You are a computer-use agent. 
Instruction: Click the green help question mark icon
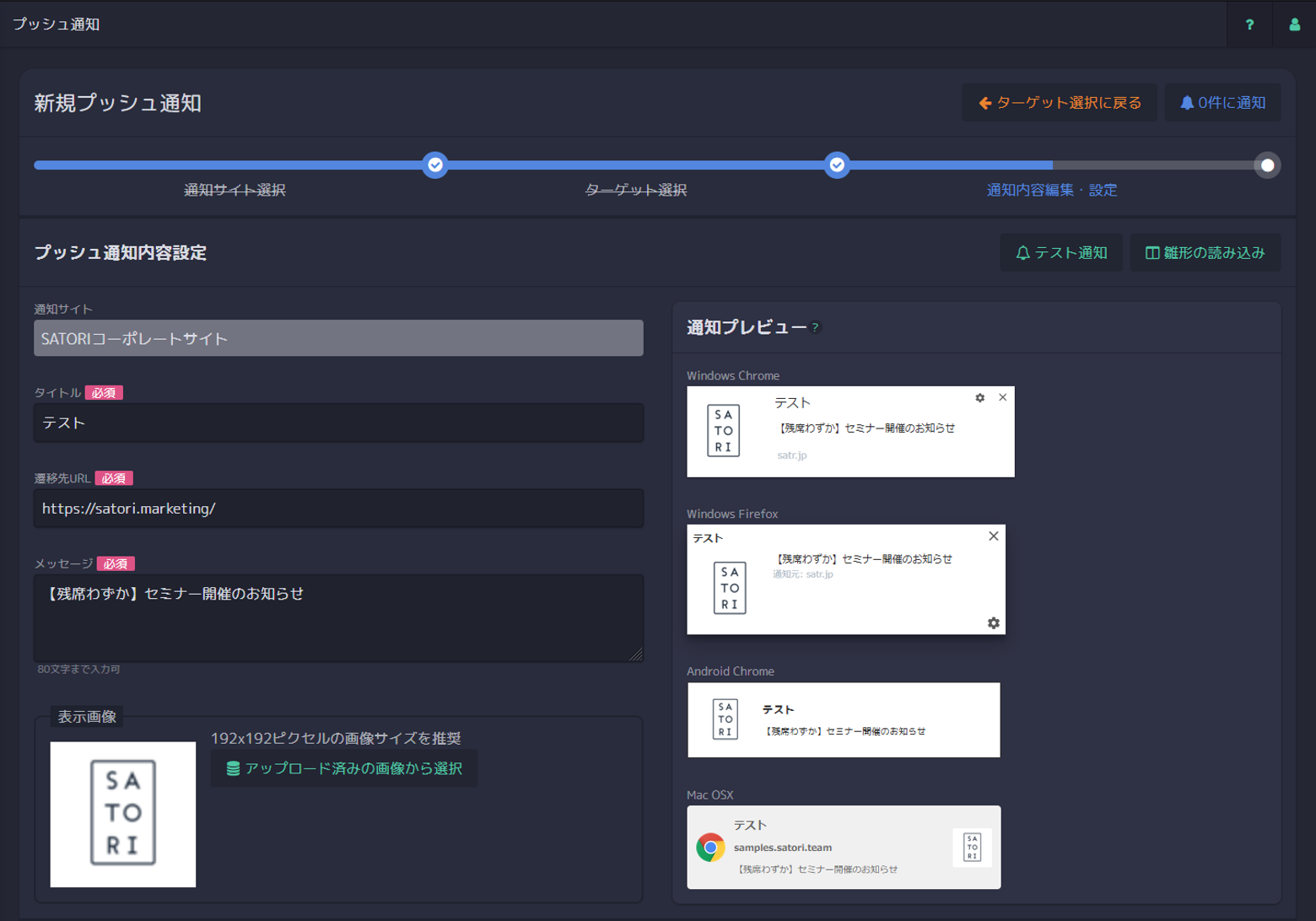click(1249, 24)
